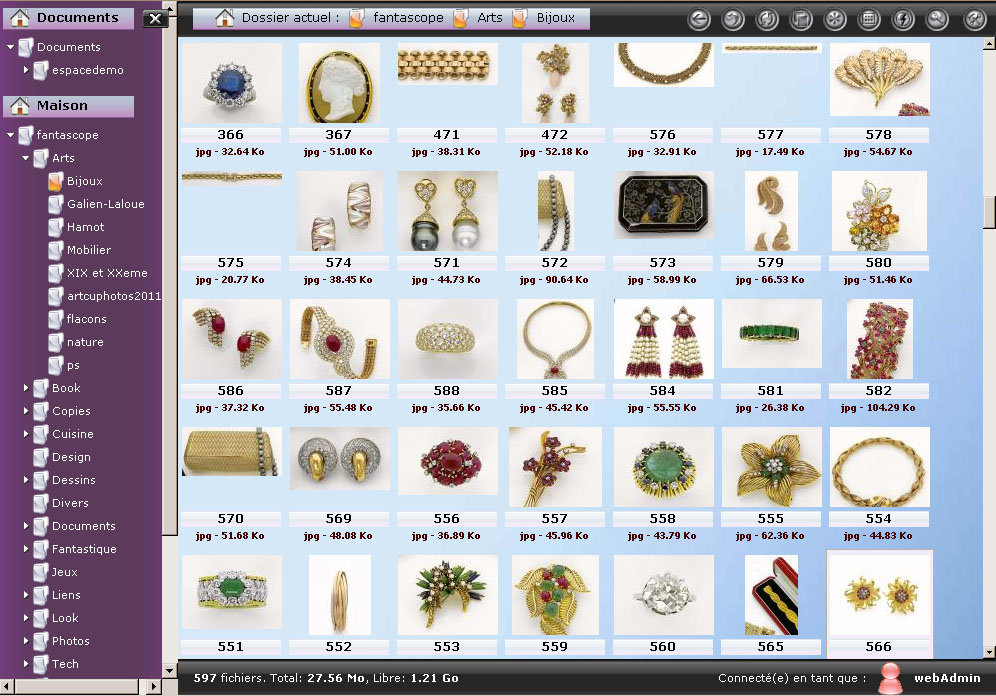Click the lightning bolt toolbar icon
This screenshot has width=996, height=696.
[903, 20]
